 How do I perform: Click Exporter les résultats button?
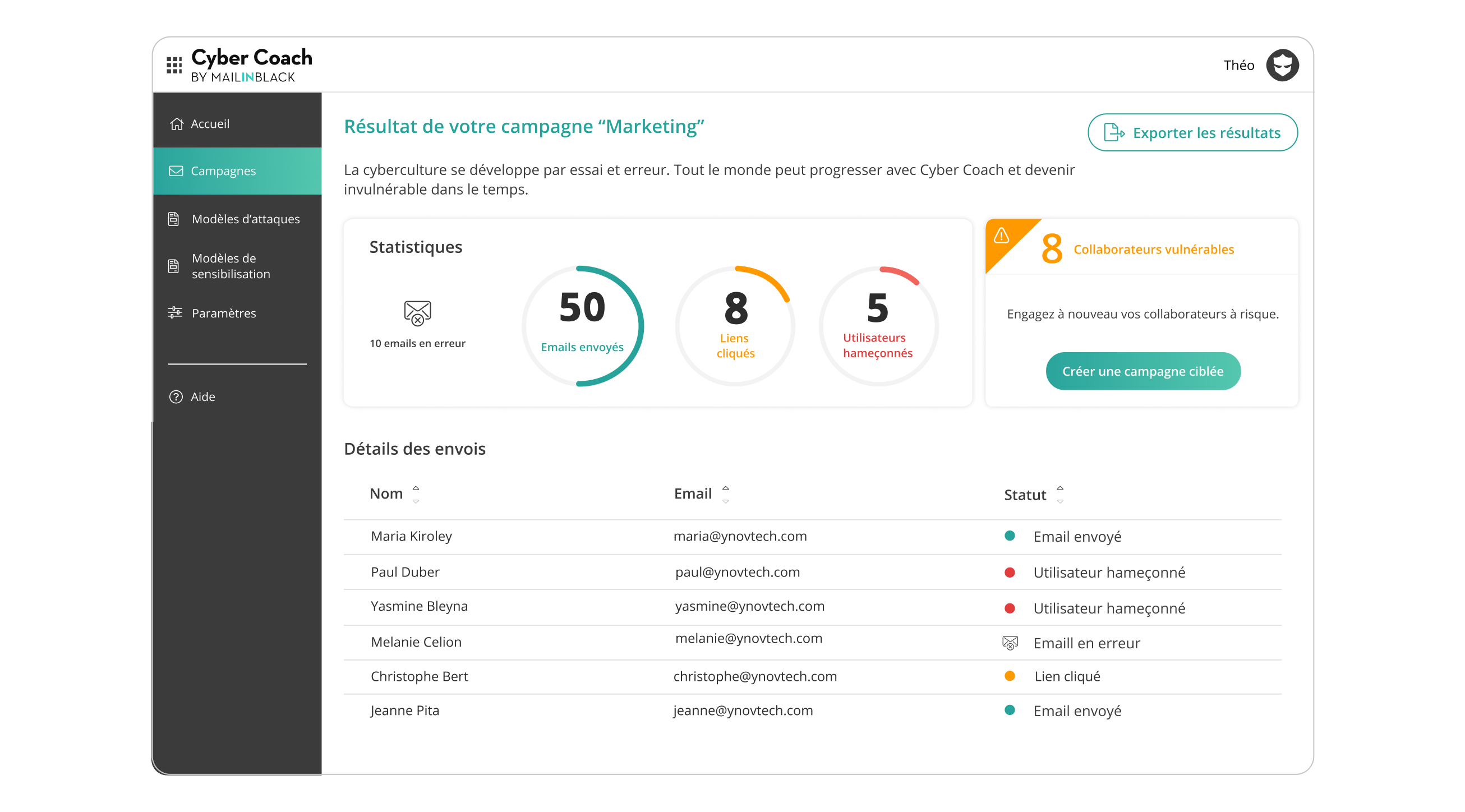pos(1192,132)
